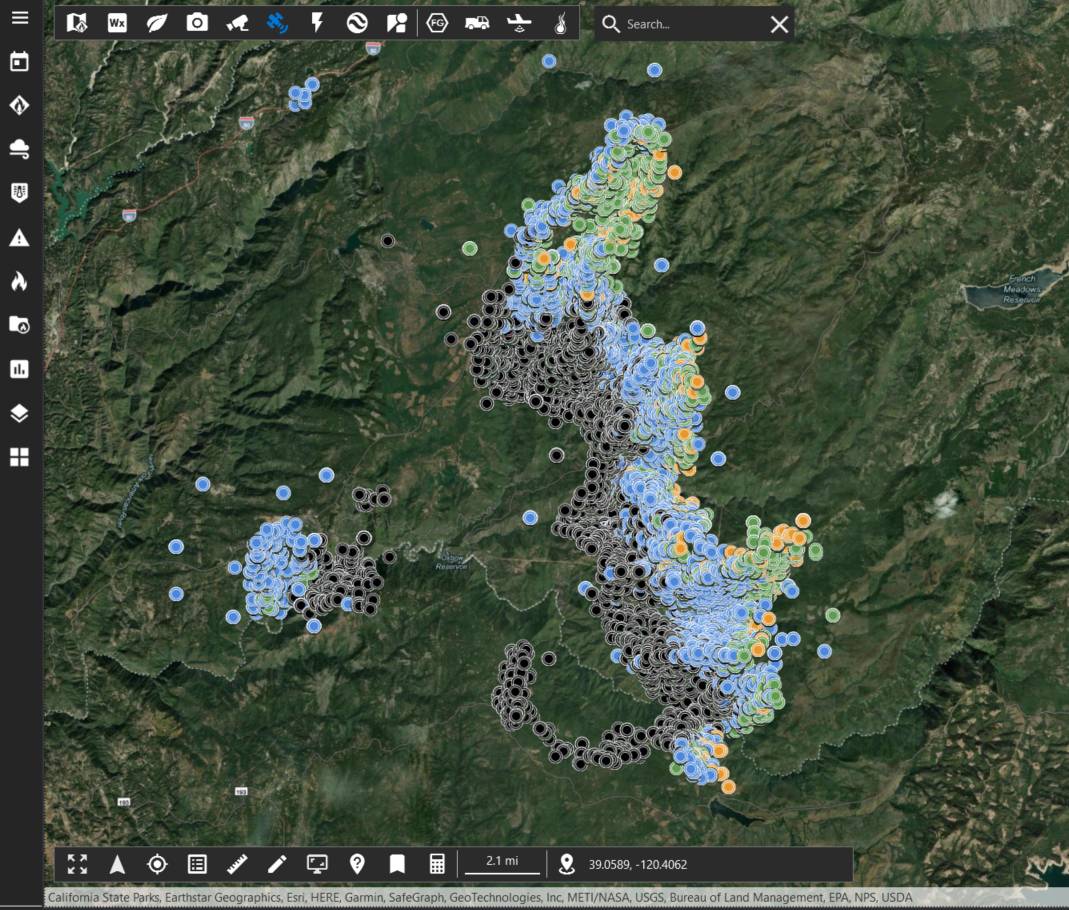Open the calendar panel in sidebar
Screen dimensions: 1069x910
tap(19, 62)
